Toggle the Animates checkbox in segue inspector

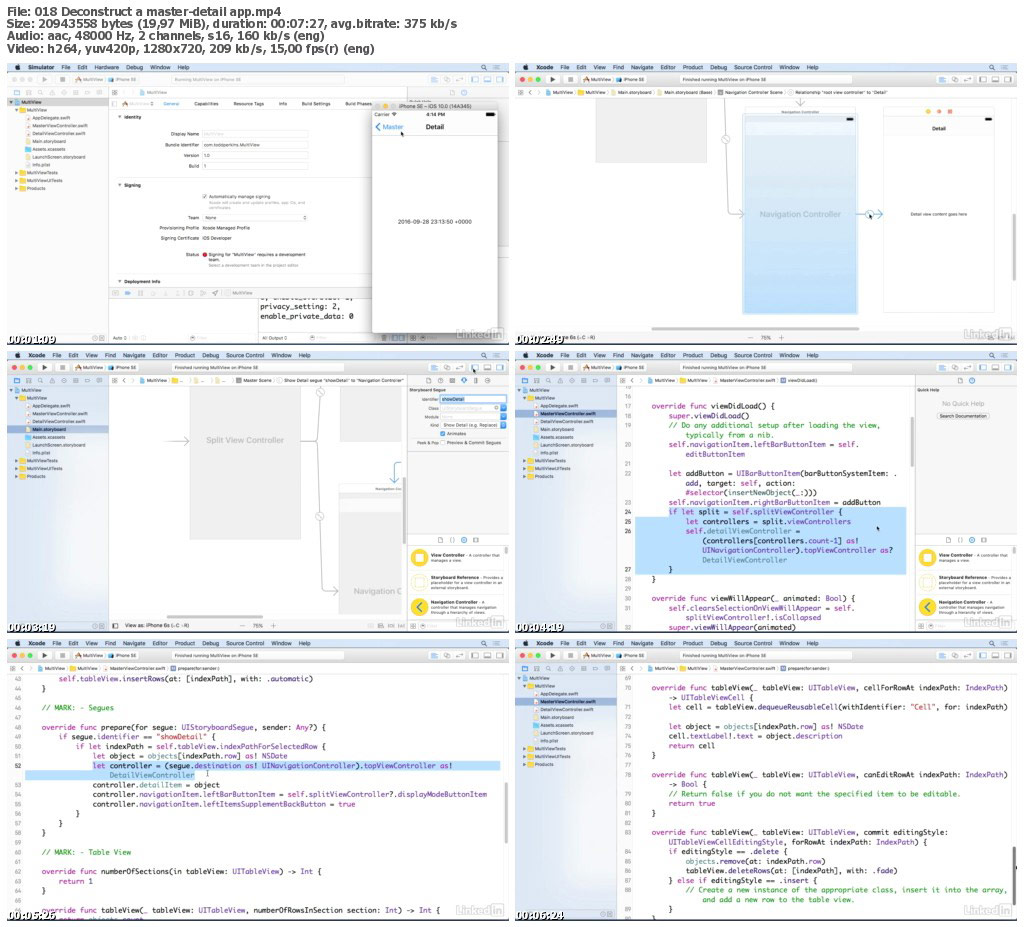coord(443,433)
